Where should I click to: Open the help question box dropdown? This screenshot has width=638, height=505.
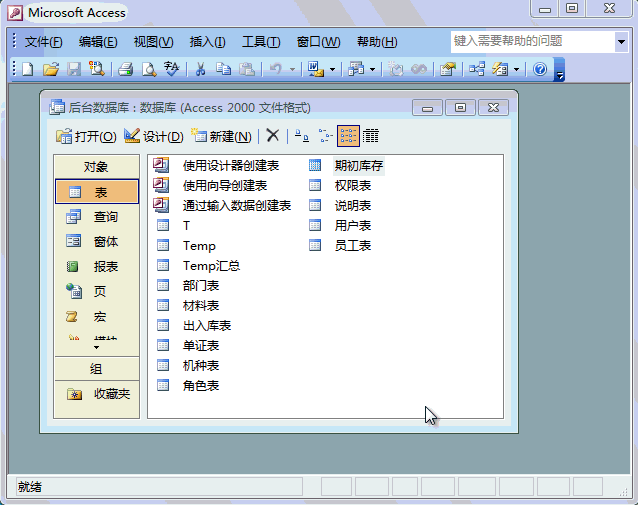pyautogui.click(x=621, y=42)
